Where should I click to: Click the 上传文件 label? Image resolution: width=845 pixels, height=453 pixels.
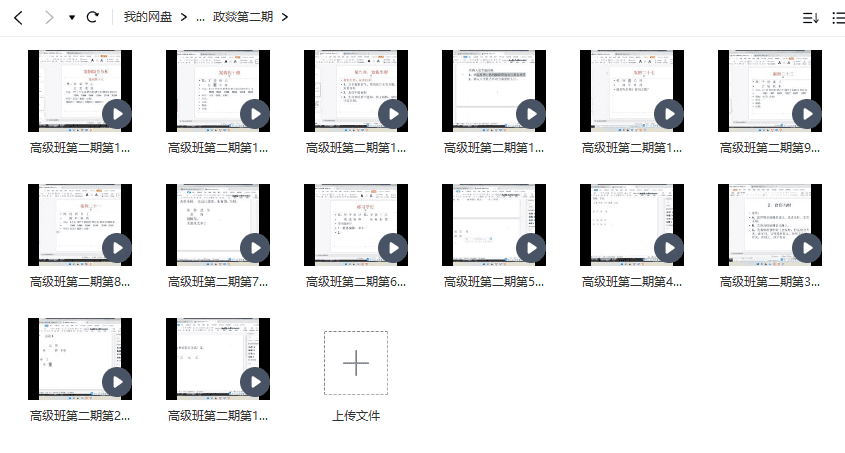[356, 416]
